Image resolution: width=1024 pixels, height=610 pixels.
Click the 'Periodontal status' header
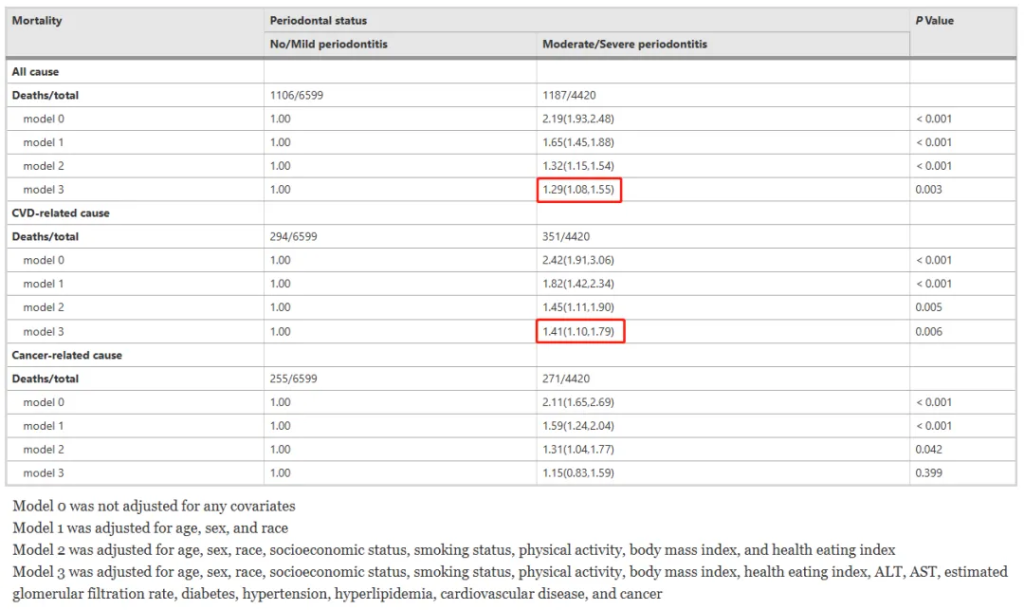(318, 20)
